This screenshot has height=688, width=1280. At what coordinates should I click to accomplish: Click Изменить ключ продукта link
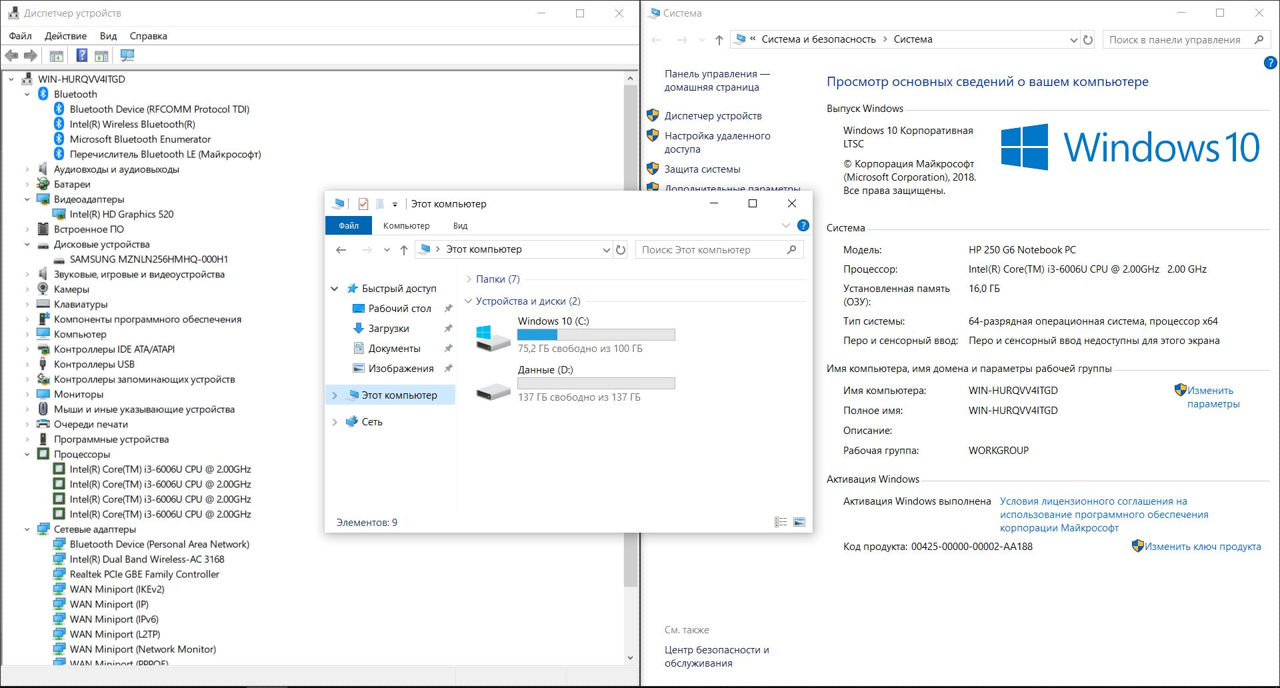[x=1202, y=547]
